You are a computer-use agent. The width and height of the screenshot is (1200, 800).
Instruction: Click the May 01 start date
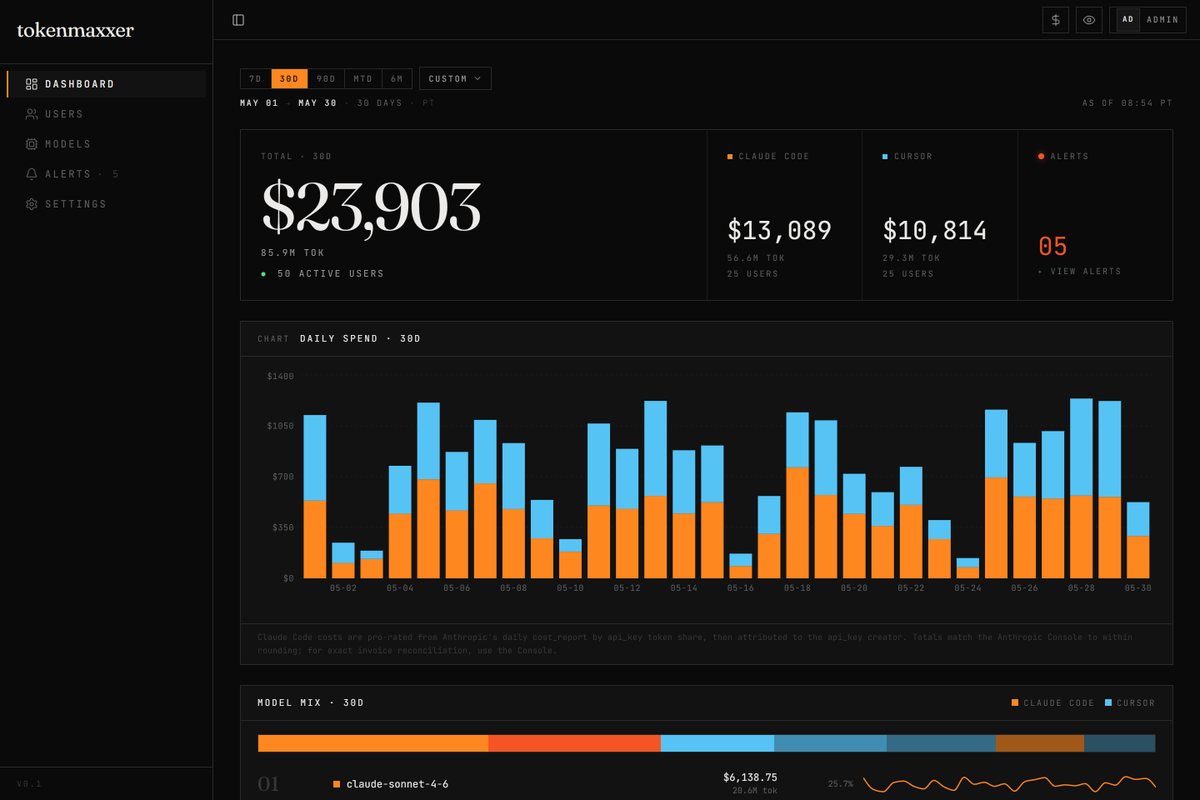pos(259,103)
